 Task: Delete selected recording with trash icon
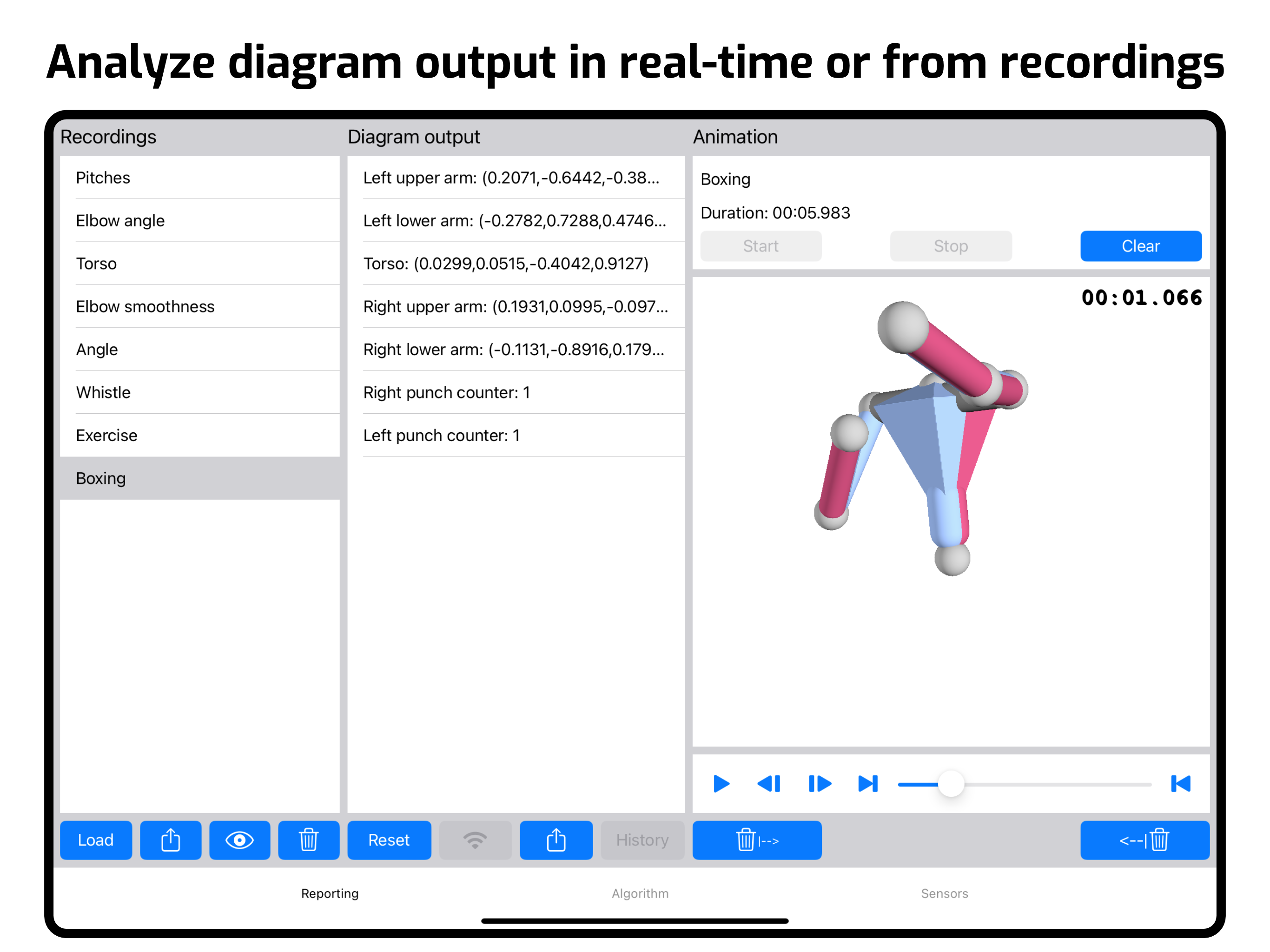click(309, 840)
